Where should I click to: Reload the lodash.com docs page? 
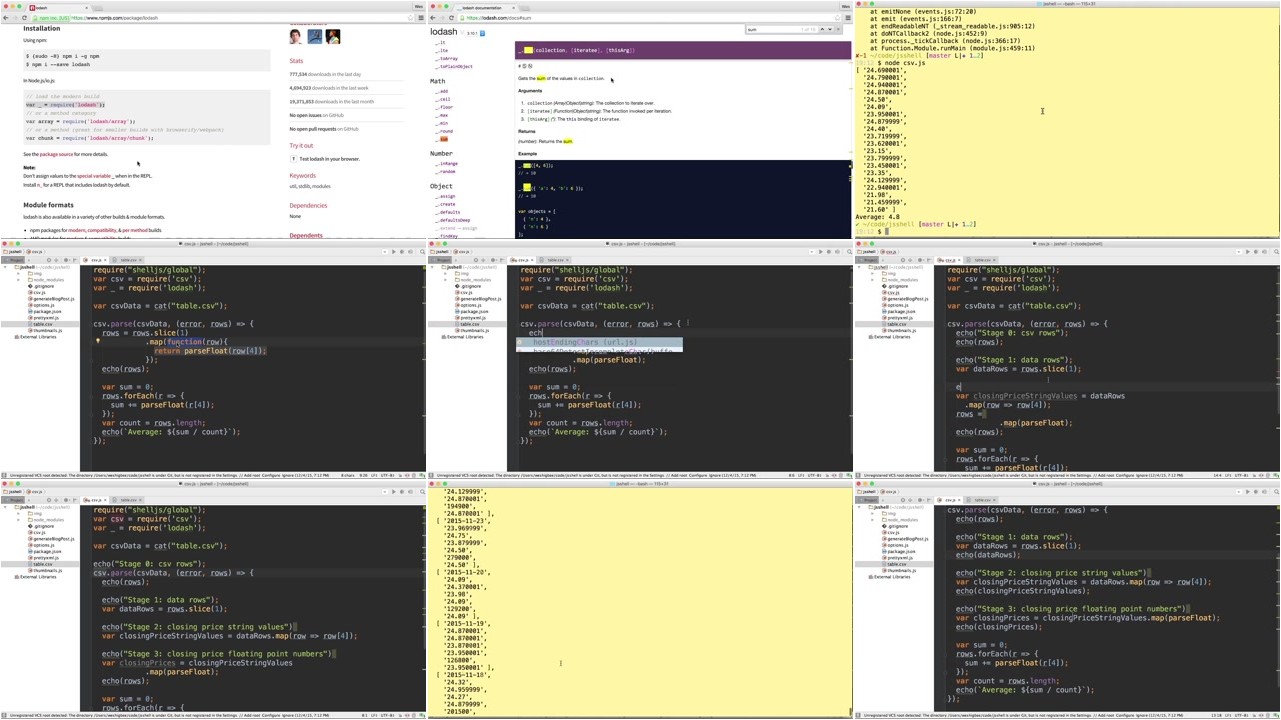(x=451, y=18)
